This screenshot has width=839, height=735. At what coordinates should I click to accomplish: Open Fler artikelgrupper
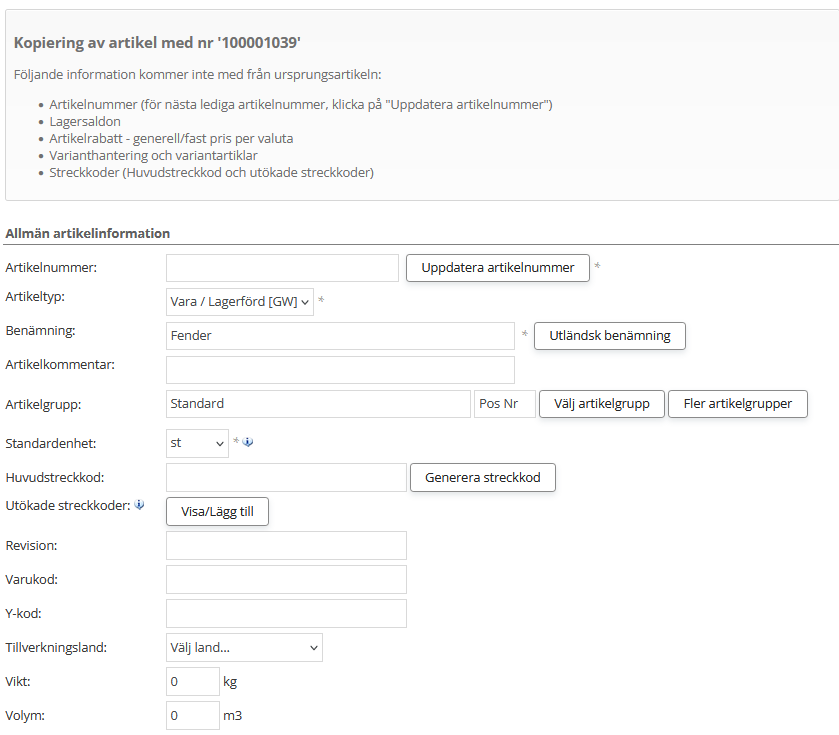pos(738,404)
